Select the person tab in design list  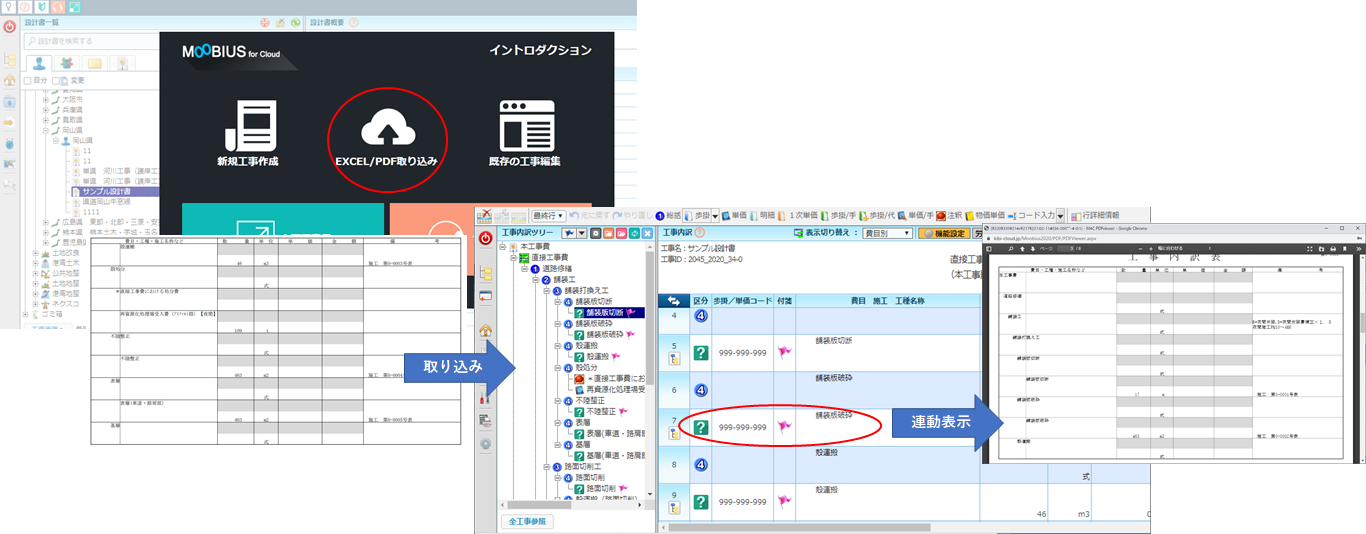(39, 63)
